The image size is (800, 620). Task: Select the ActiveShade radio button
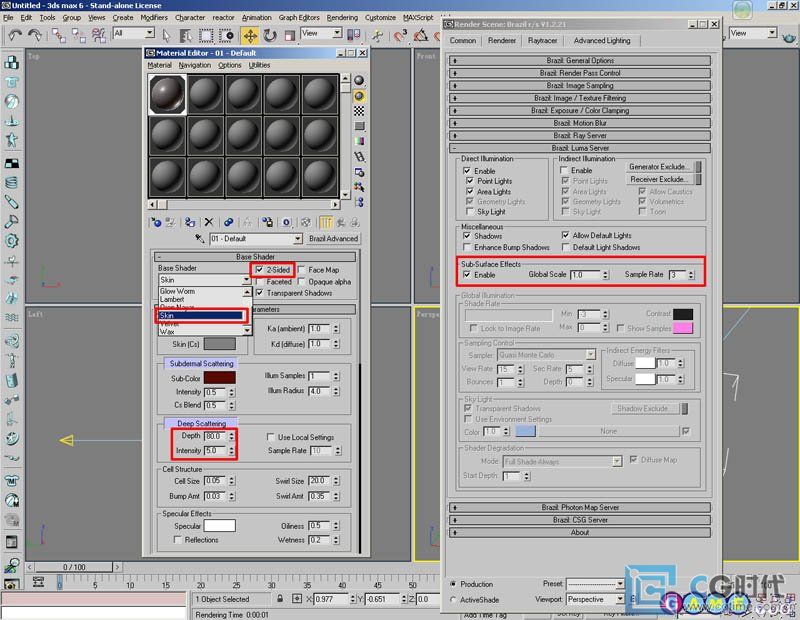click(453, 600)
